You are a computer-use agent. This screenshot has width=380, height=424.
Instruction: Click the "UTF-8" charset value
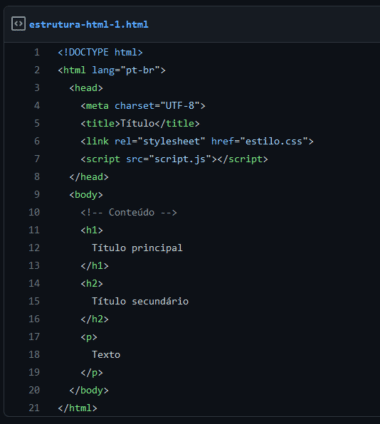180,106
